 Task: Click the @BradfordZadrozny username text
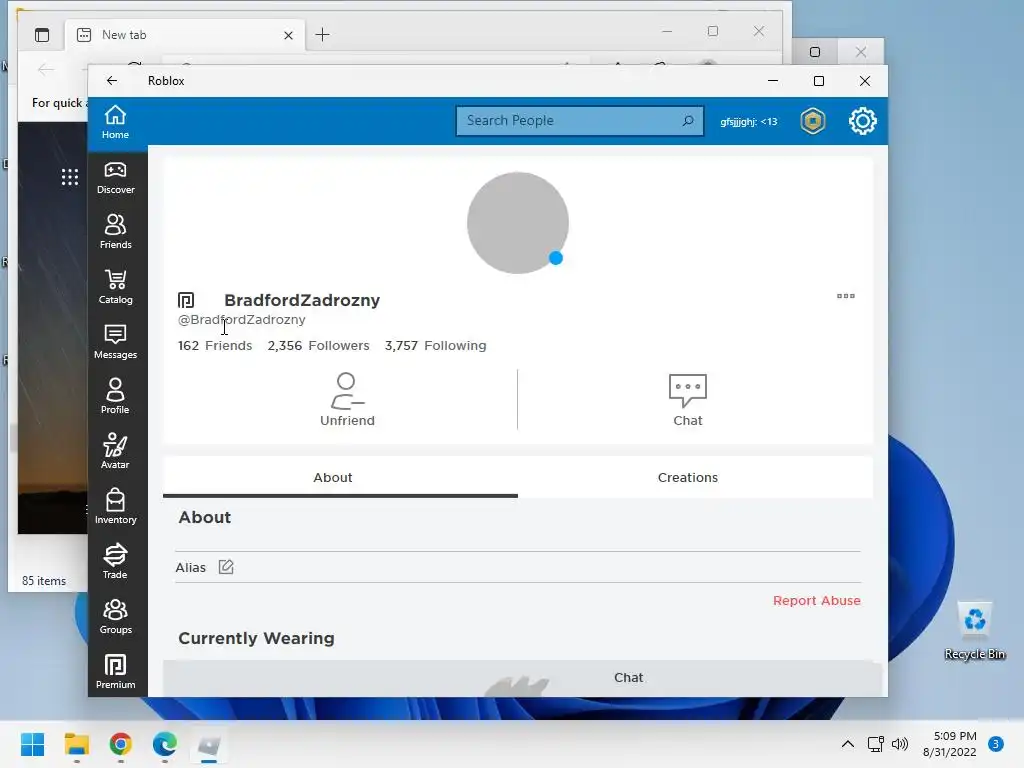(x=242, y=319)
